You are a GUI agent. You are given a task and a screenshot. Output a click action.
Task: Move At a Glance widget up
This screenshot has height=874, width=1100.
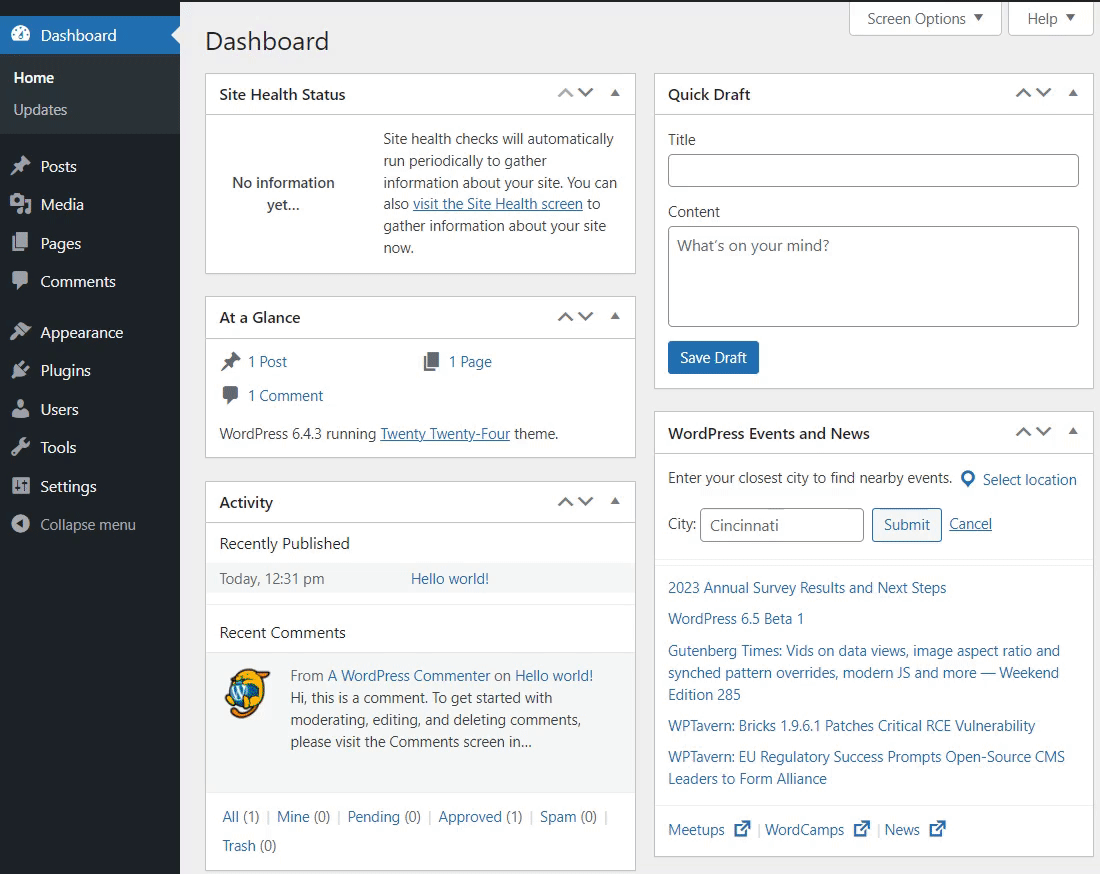tap(565, 316)
